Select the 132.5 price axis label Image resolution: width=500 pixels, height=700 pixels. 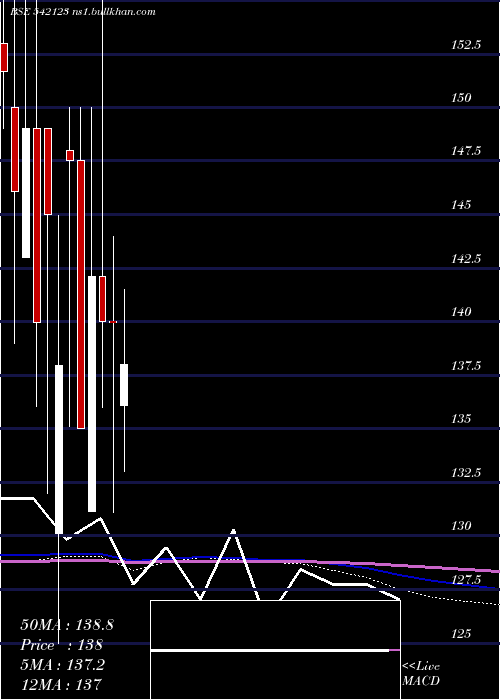pyautogui.click(x=466, y=472)
